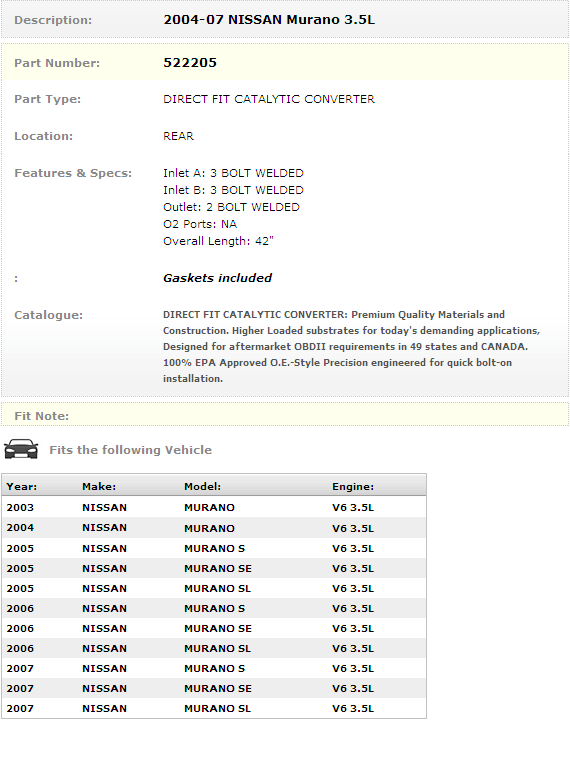Click the Overall Length 42" specification

[x=218, y=241]
